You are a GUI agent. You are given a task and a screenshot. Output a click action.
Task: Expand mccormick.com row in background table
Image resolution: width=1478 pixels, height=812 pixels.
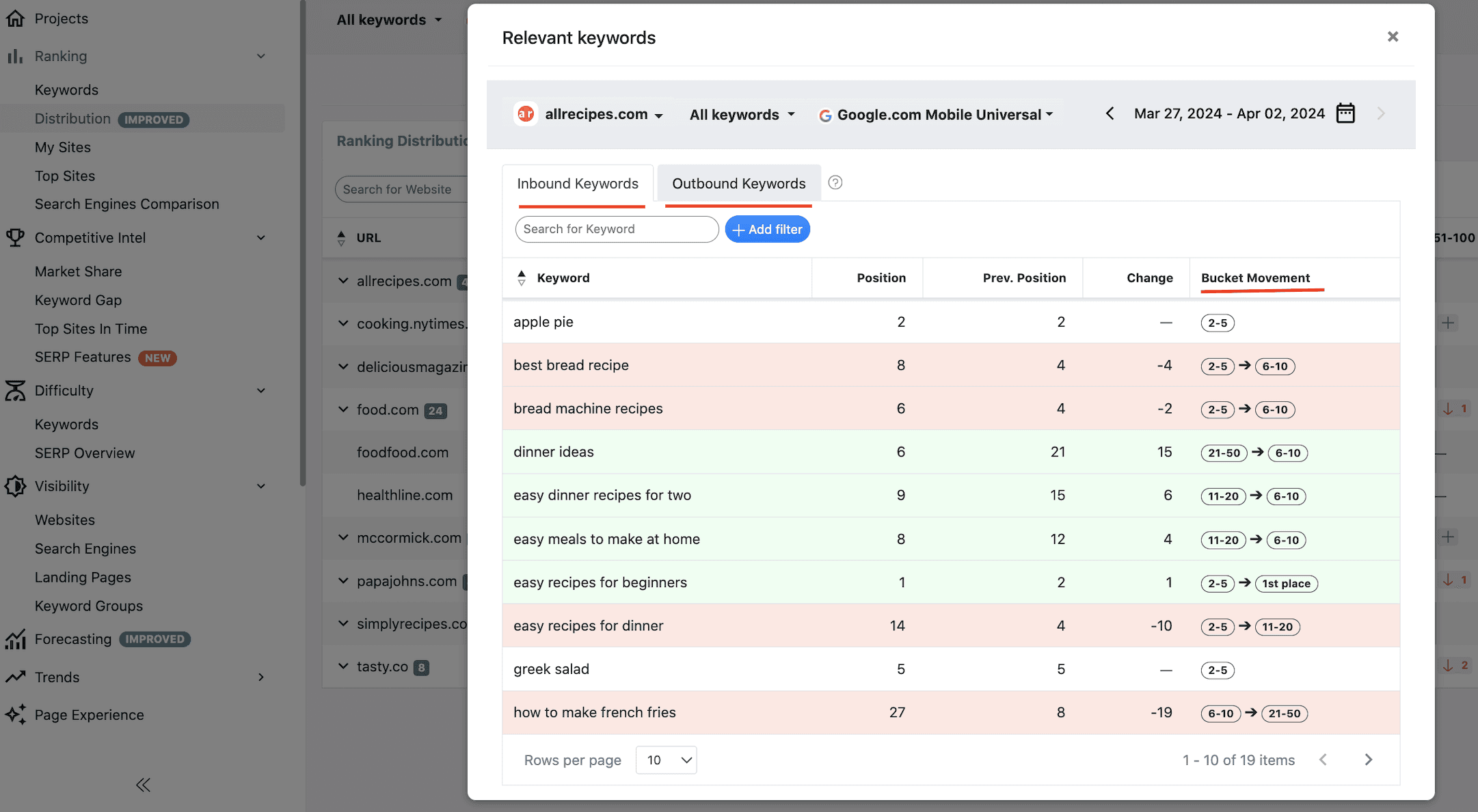tap(343, 537)
